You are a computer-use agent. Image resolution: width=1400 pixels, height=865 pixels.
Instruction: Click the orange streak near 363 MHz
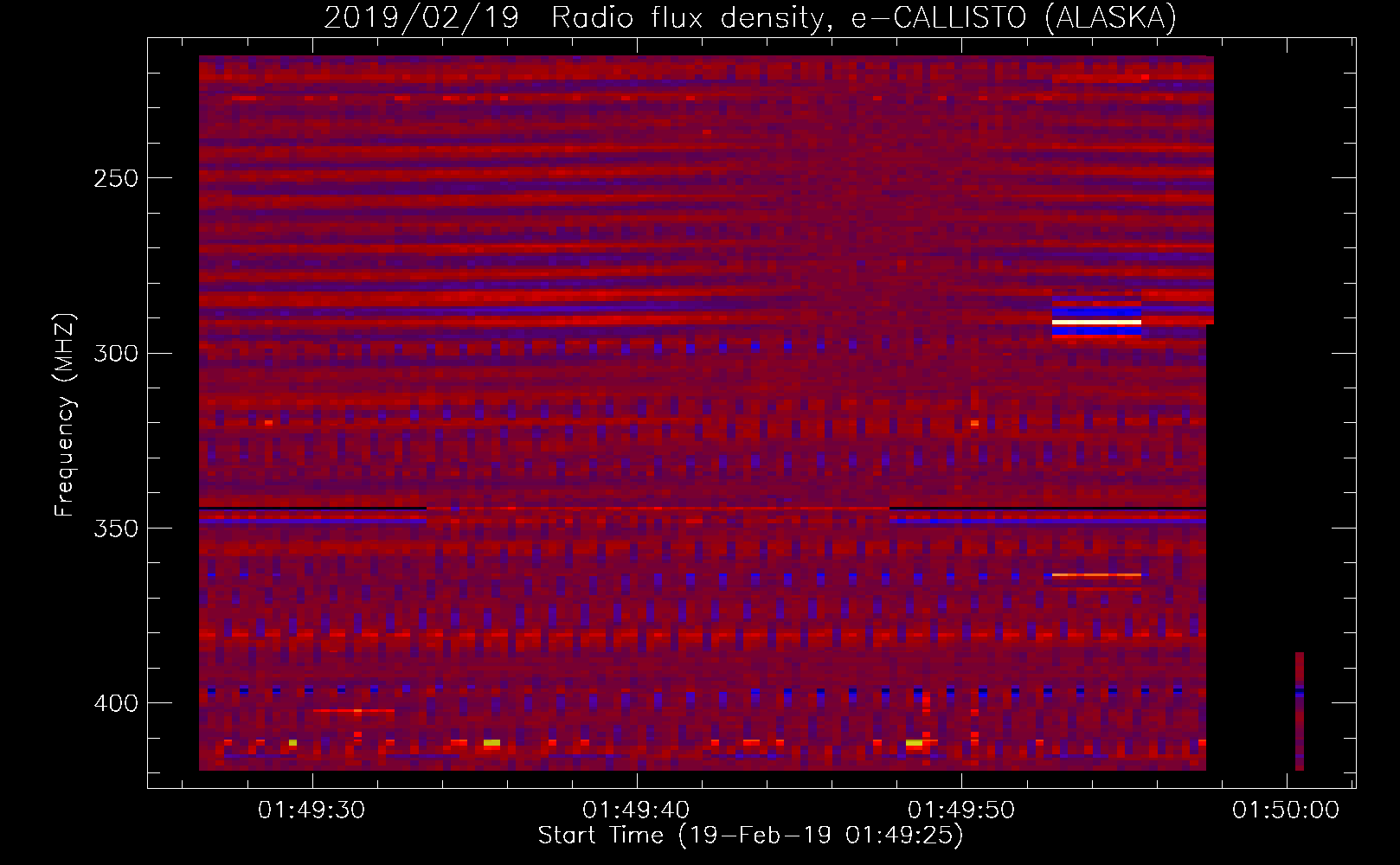(1096, 574)
